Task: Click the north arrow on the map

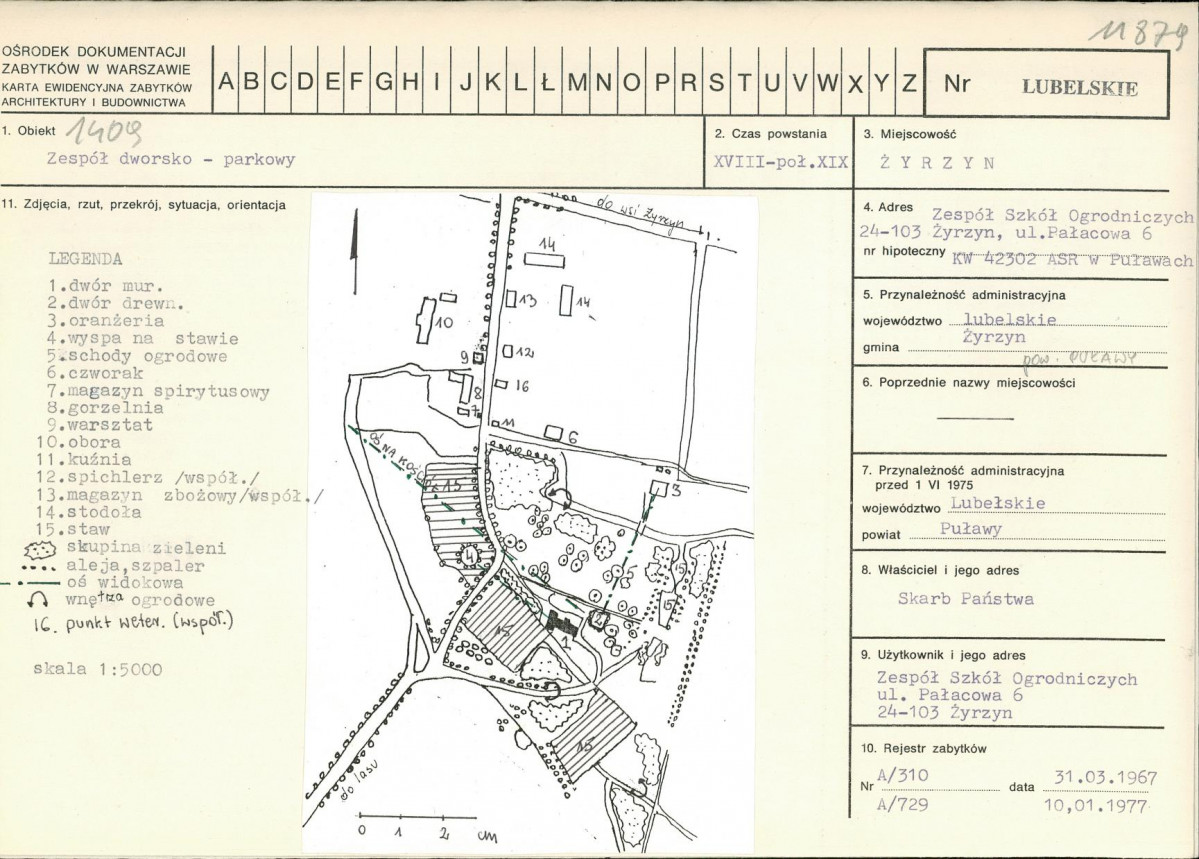Action: [x=353, y=243]
